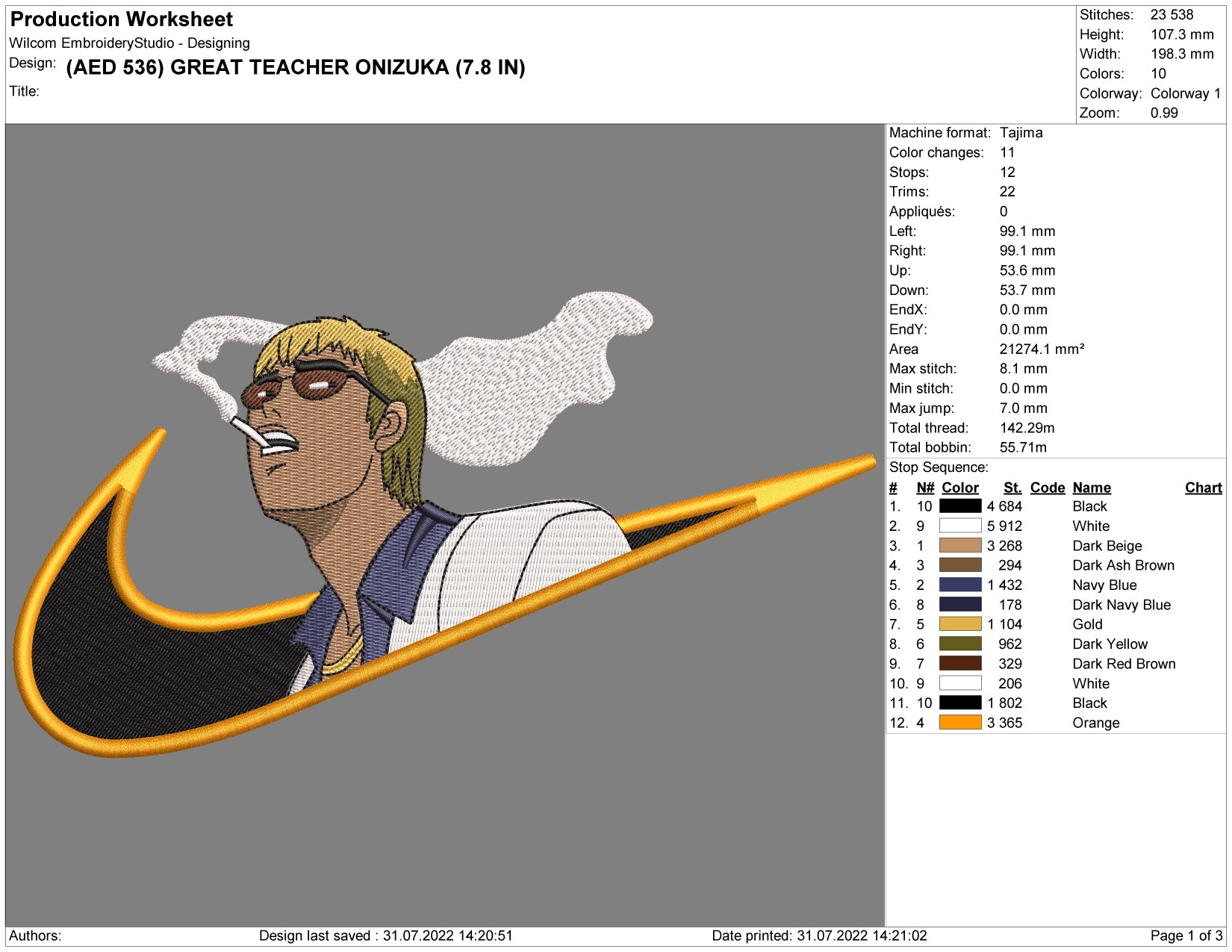
Task: Click the Dark Red Brown swatch
Action: (x=960, y=664)
